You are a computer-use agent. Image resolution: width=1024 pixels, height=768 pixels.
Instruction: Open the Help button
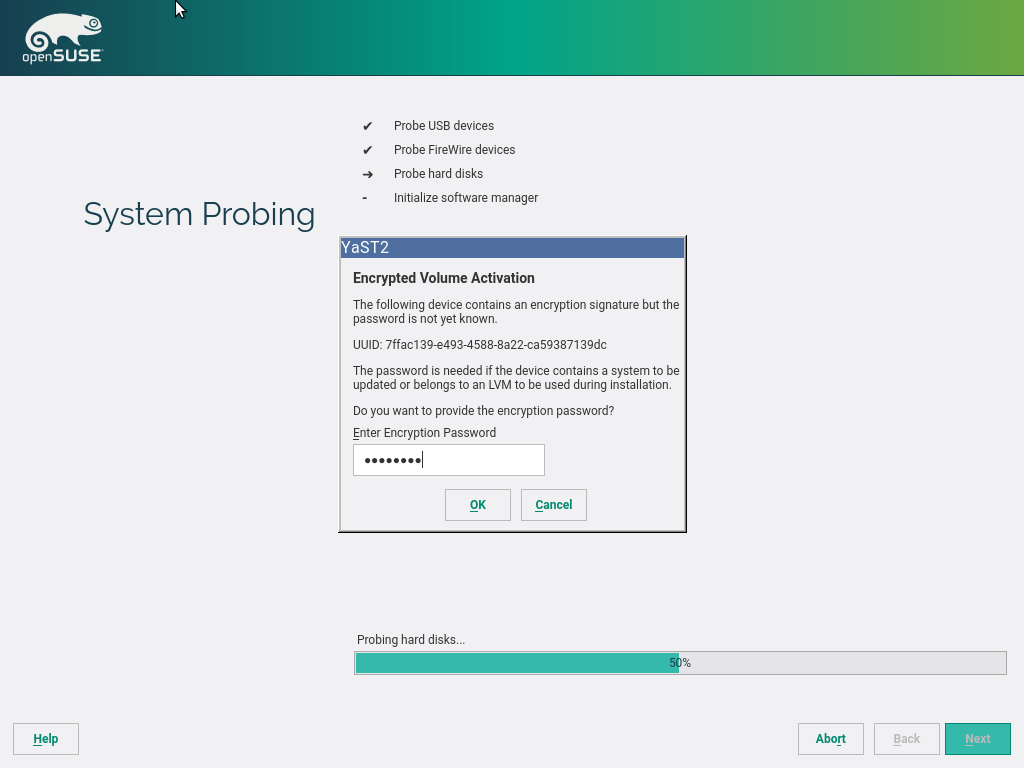(x=46, y=739)
